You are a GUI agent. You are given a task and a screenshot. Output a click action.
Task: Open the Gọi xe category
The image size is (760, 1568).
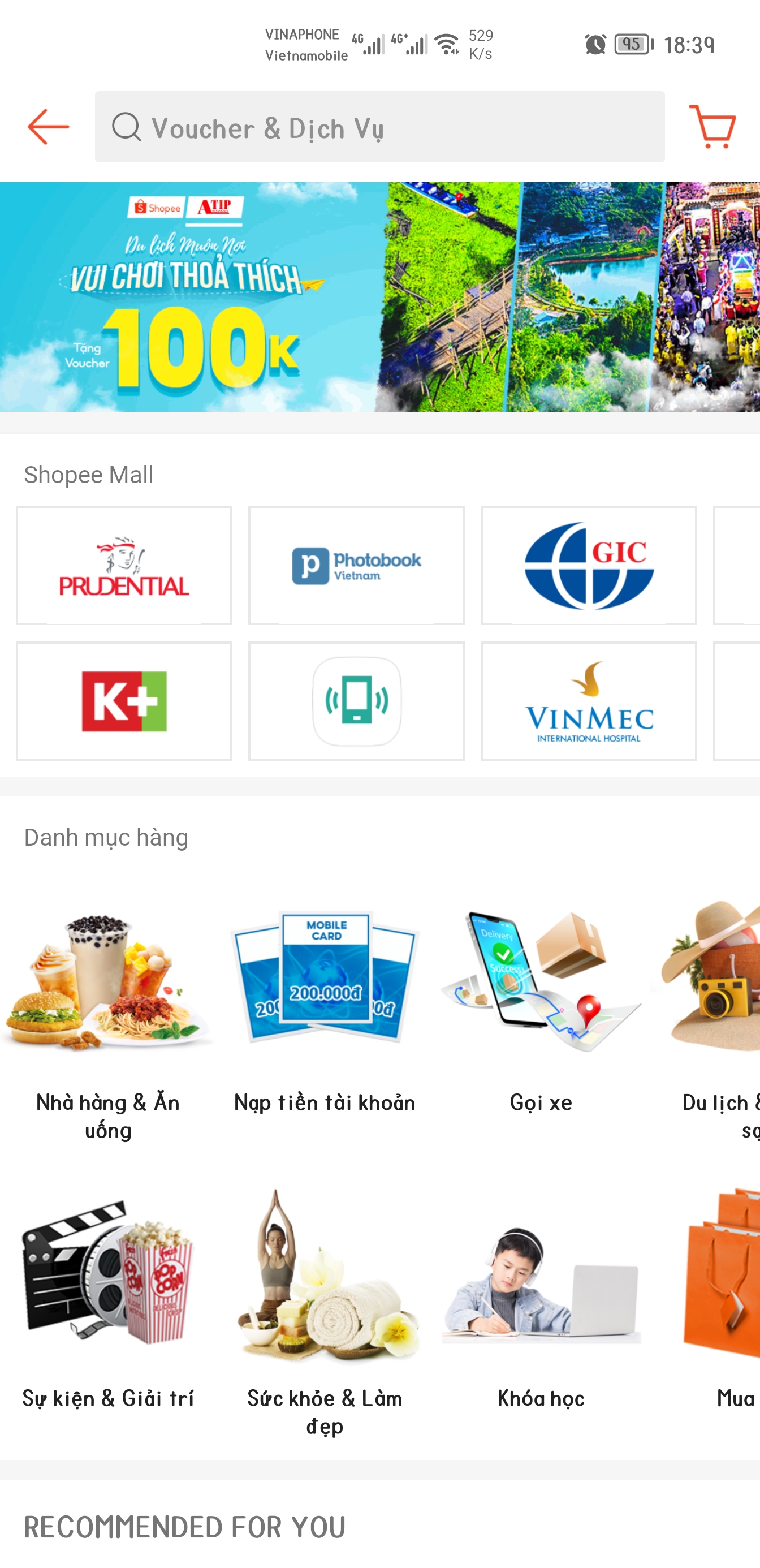541,1010
